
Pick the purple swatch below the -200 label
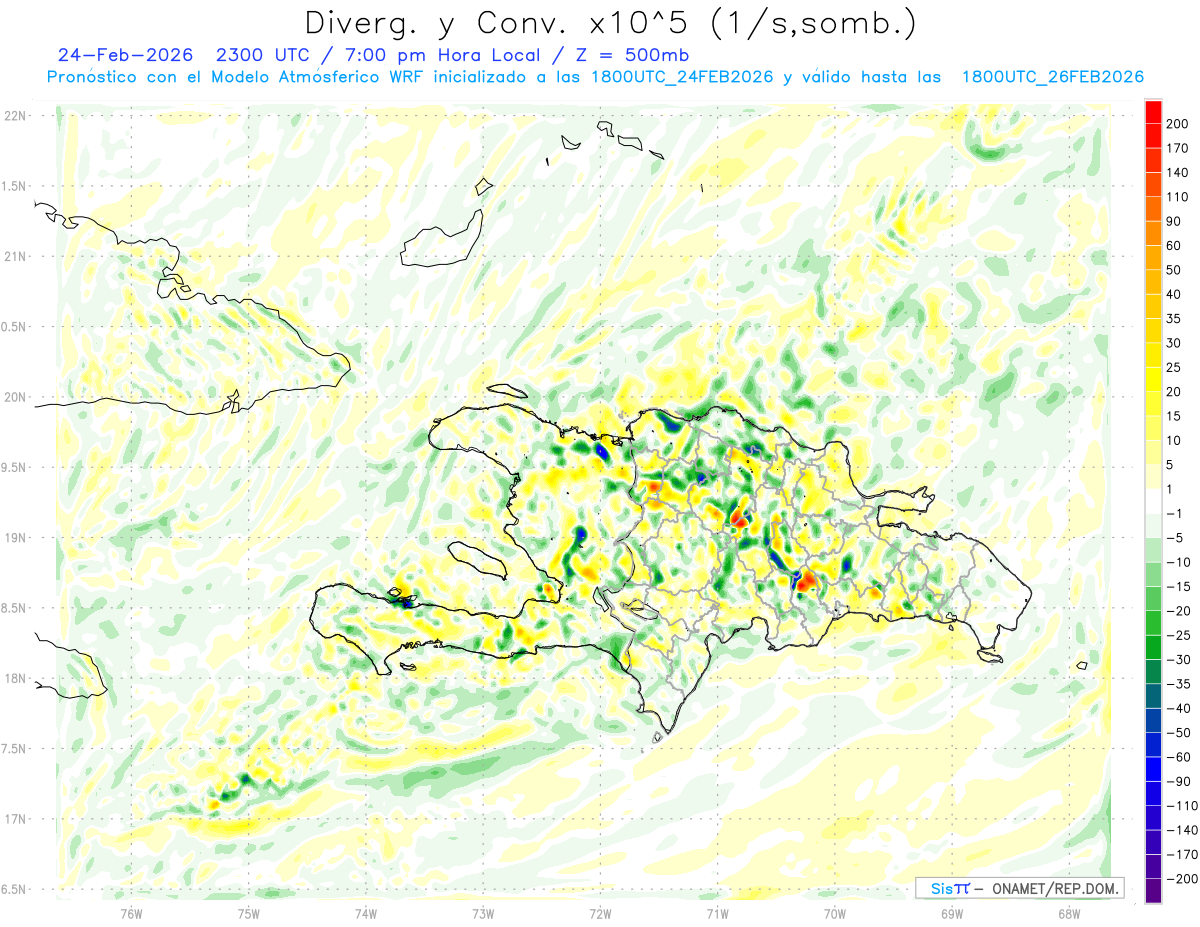point(1153,891)
